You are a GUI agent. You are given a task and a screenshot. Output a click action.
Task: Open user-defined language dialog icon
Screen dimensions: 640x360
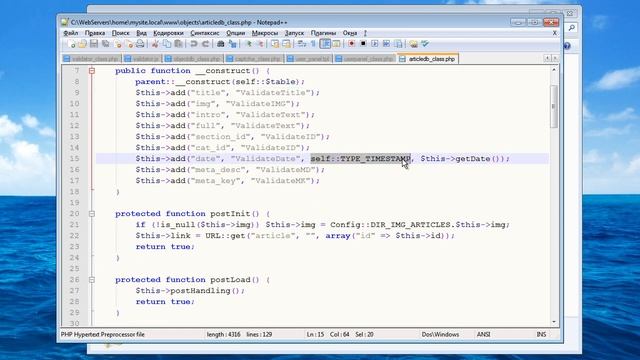tap(336, 44)
